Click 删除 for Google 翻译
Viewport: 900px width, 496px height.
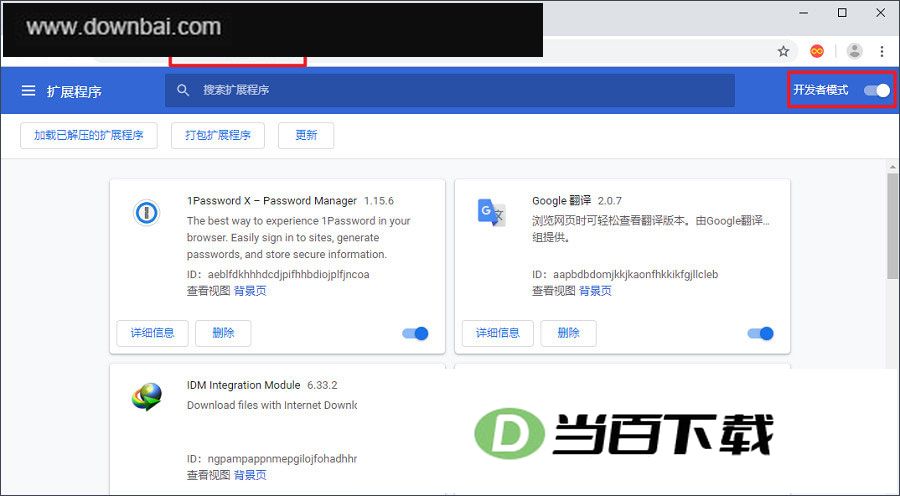[x=568, y=333]
